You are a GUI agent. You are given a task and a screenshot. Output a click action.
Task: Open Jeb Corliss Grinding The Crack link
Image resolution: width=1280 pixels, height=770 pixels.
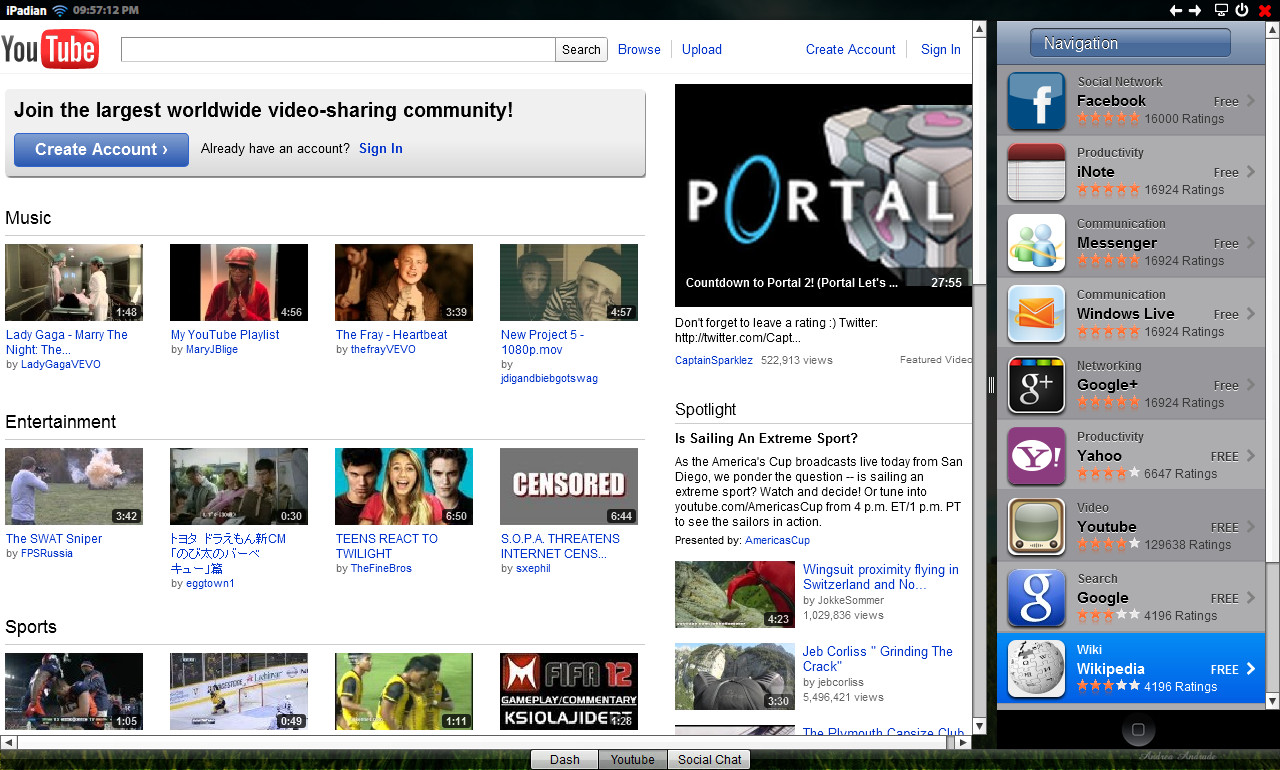pyautogui.click(x=878, y=659)
